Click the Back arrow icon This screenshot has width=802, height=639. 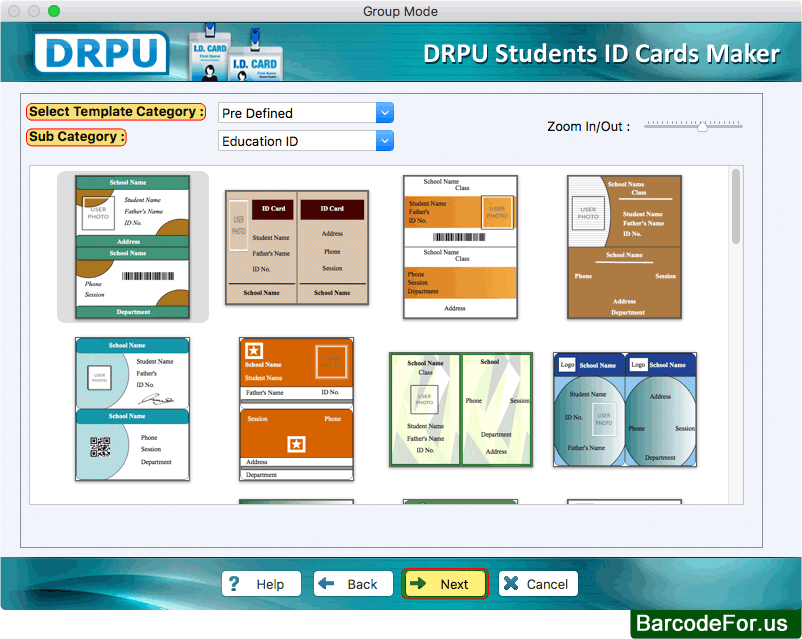pyautogui.click(x=329, y=583)
